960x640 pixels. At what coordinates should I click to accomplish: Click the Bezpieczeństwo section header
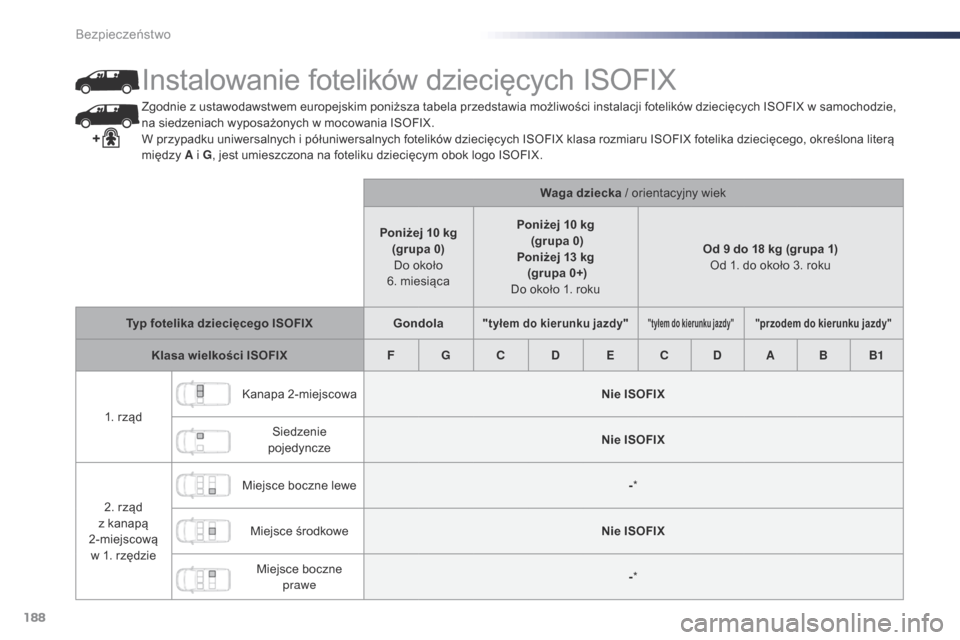click(123, 34)
